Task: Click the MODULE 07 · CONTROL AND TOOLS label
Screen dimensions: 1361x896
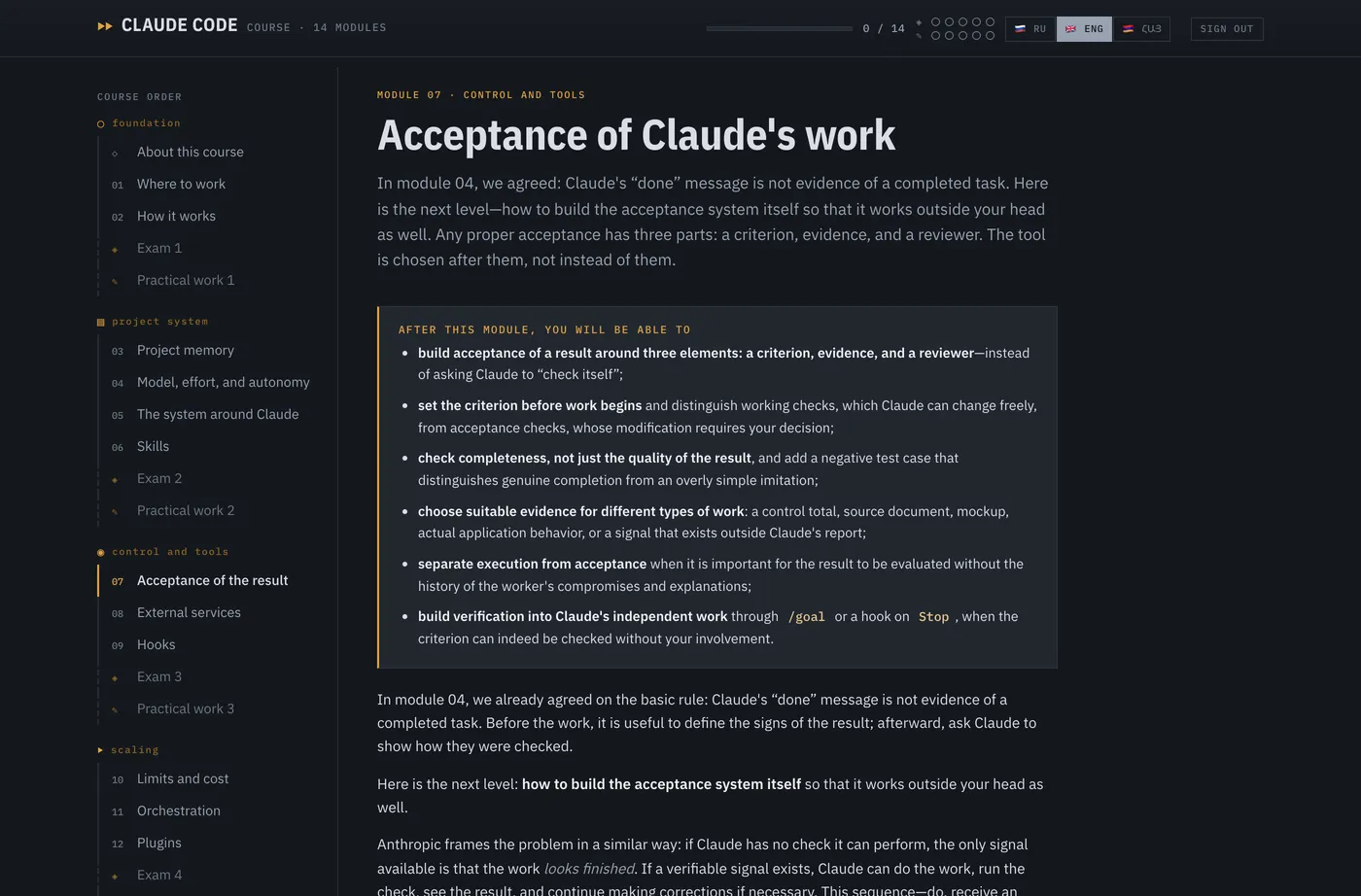Action: click(x=481, y=95)
